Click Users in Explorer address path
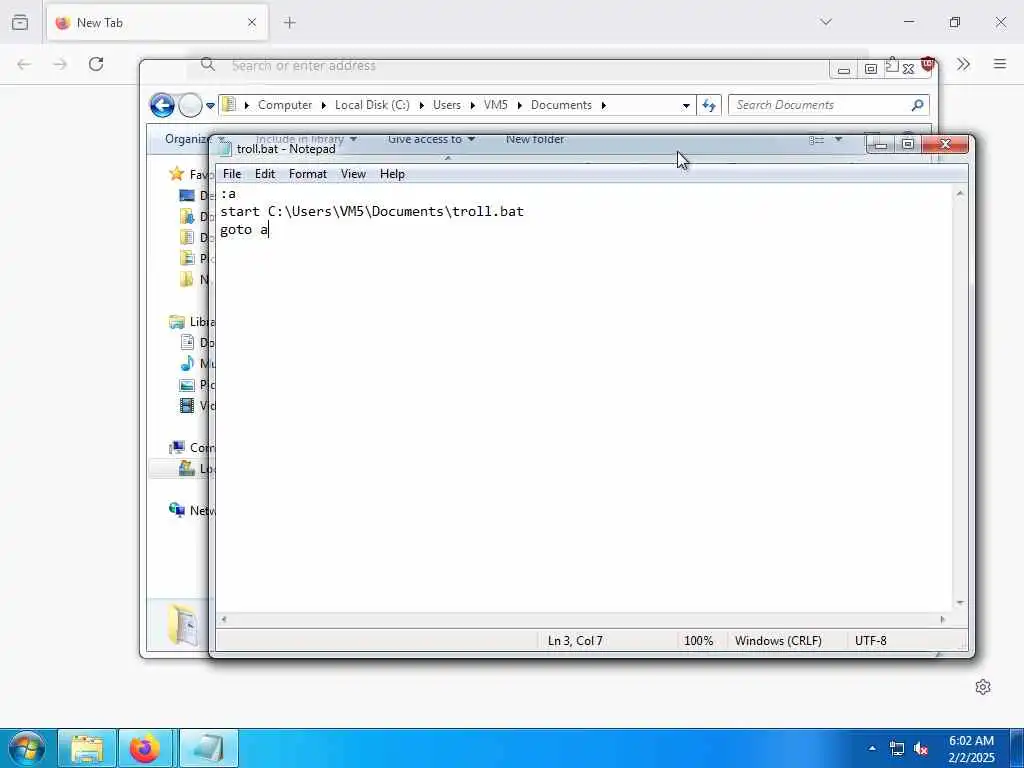This screenshot has width=1024, height=768. (447, 105)
